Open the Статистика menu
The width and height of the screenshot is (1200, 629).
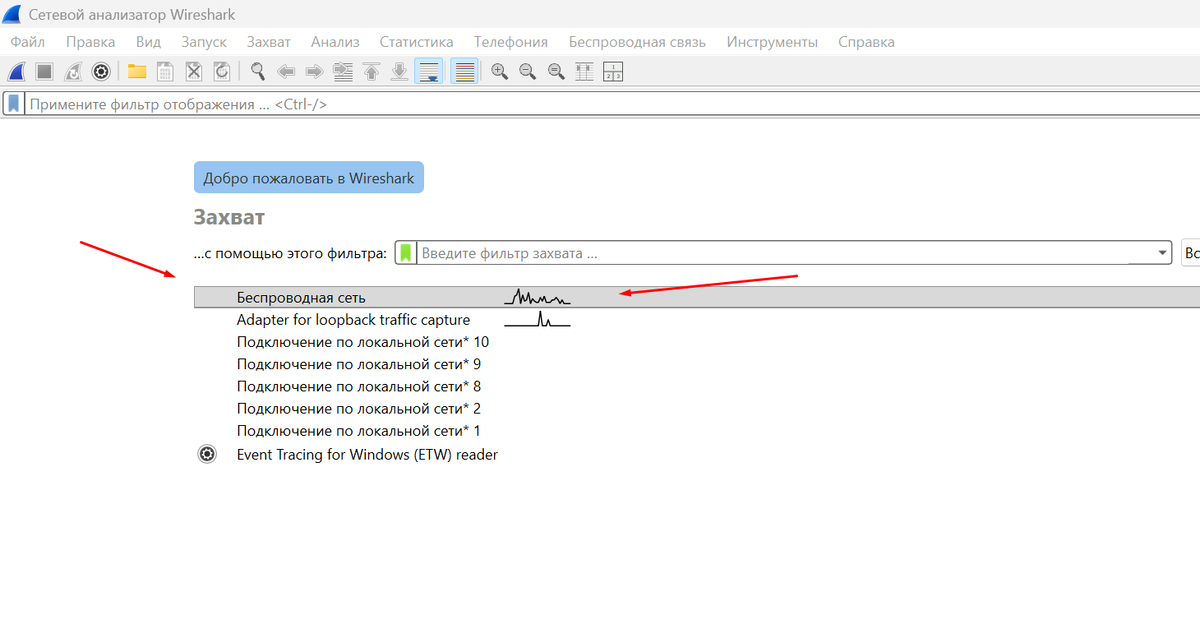pos(416,42)
